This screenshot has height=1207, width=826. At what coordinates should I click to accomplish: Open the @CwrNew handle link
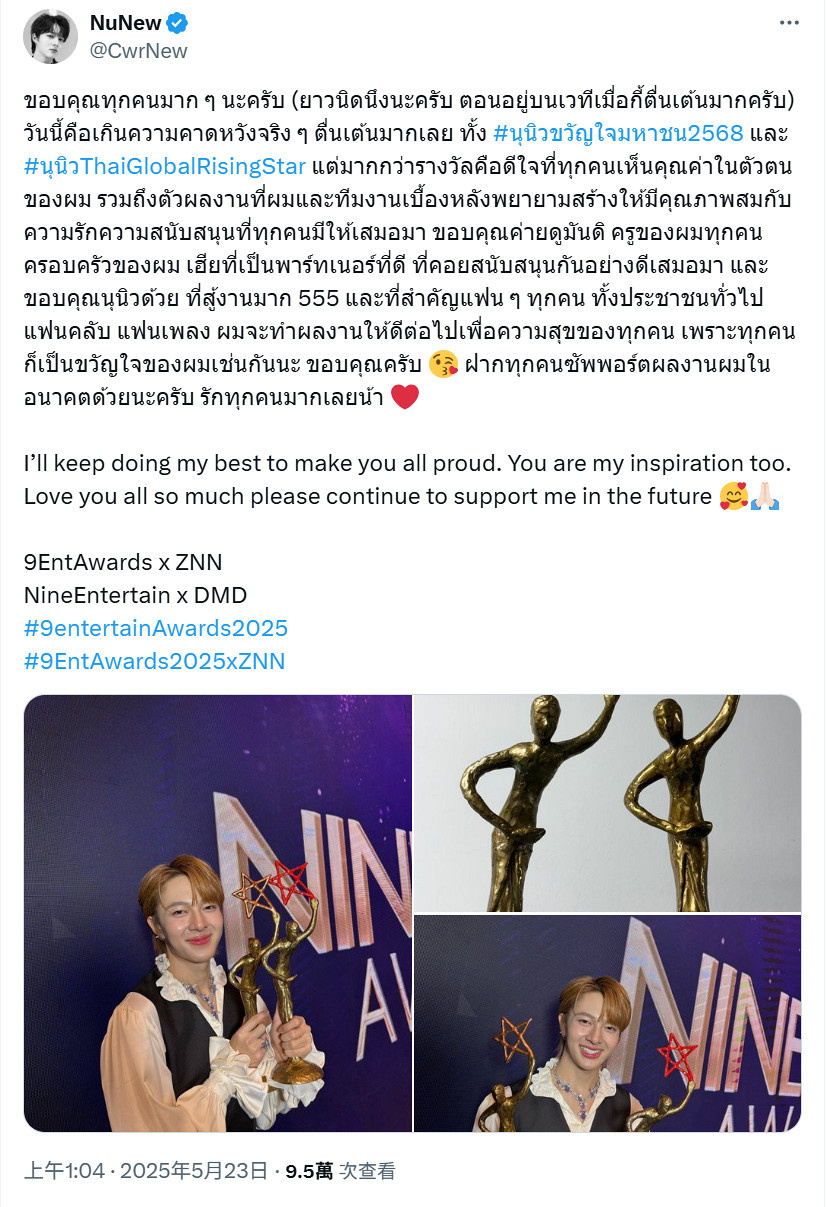(x=138, y=50)
